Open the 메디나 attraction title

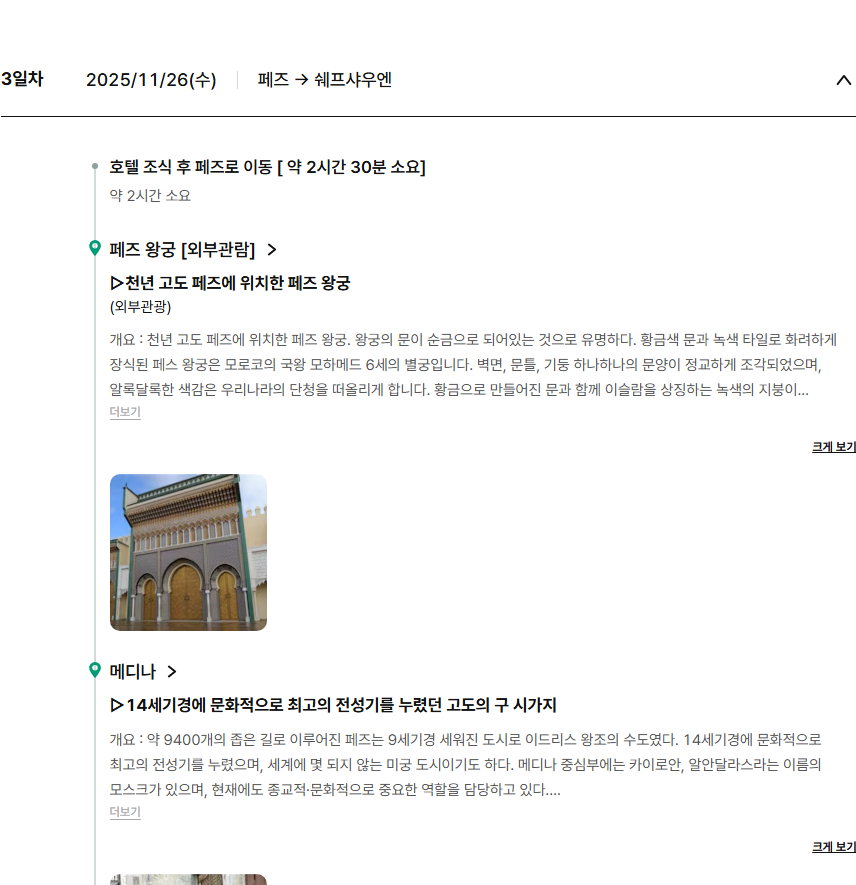[x=133, y=671]
